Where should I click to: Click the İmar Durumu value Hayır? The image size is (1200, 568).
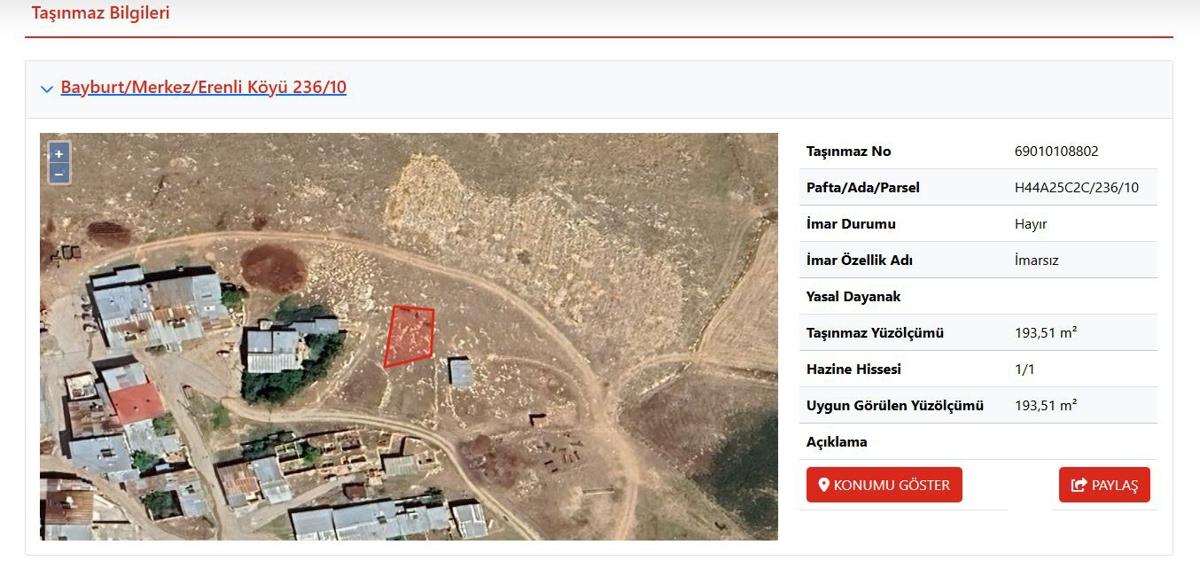click(x=1030, y=224)
